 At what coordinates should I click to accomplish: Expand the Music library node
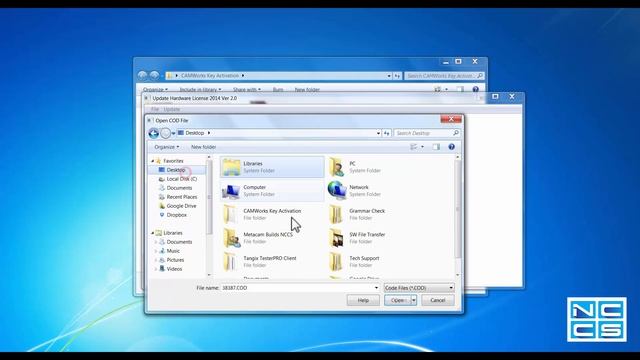(x=156, y=251)
